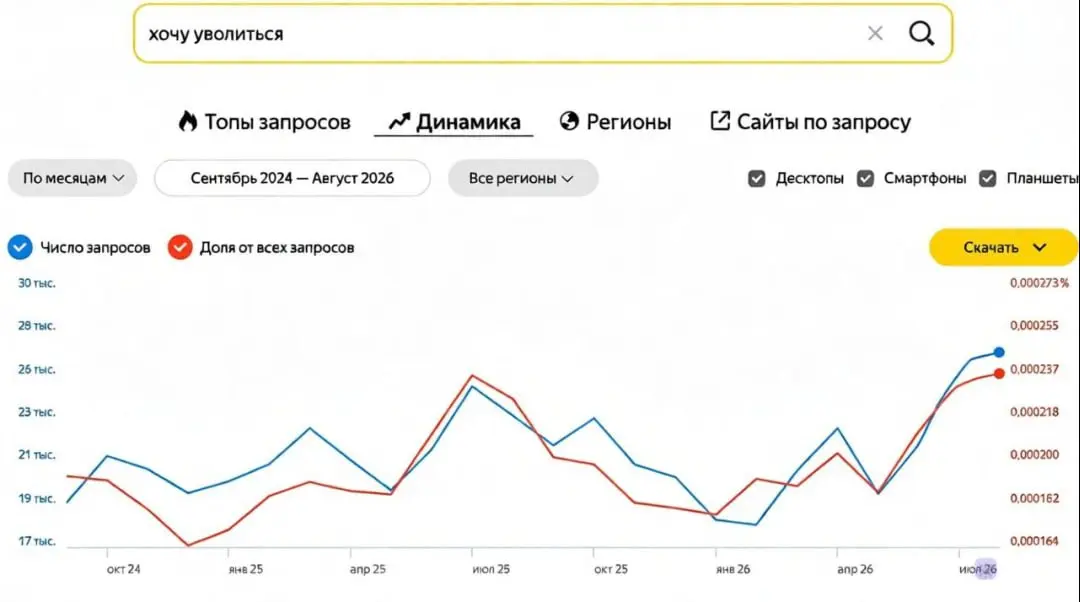Click the 'апр 25' axis label
The height and width of the screenshot is (602, 1080).
pyautogui.click(x=367, y=569)
